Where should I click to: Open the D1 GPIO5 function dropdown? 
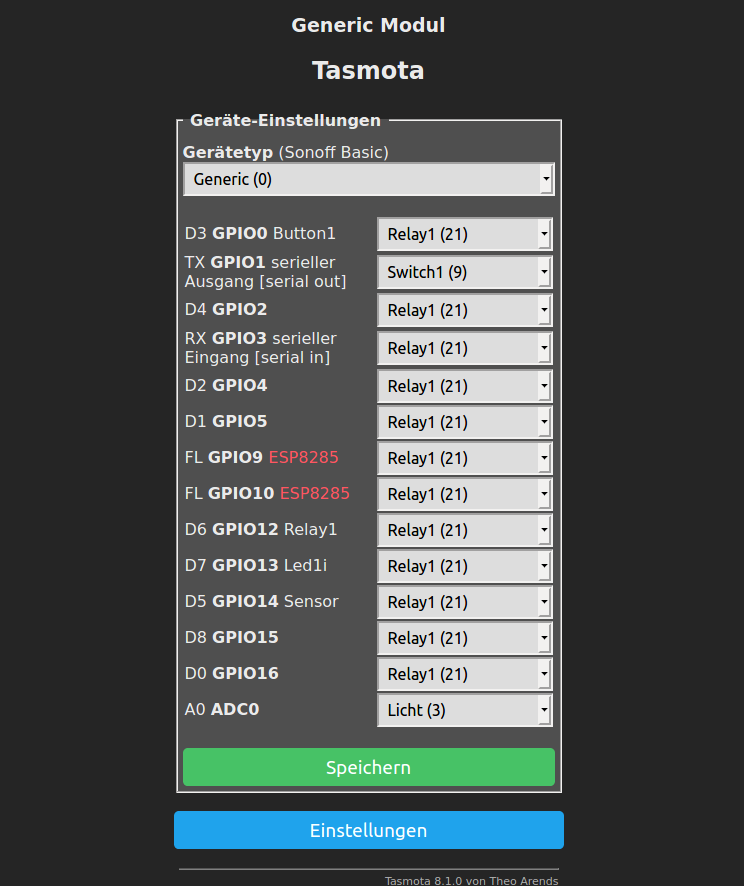click(464, 422)
